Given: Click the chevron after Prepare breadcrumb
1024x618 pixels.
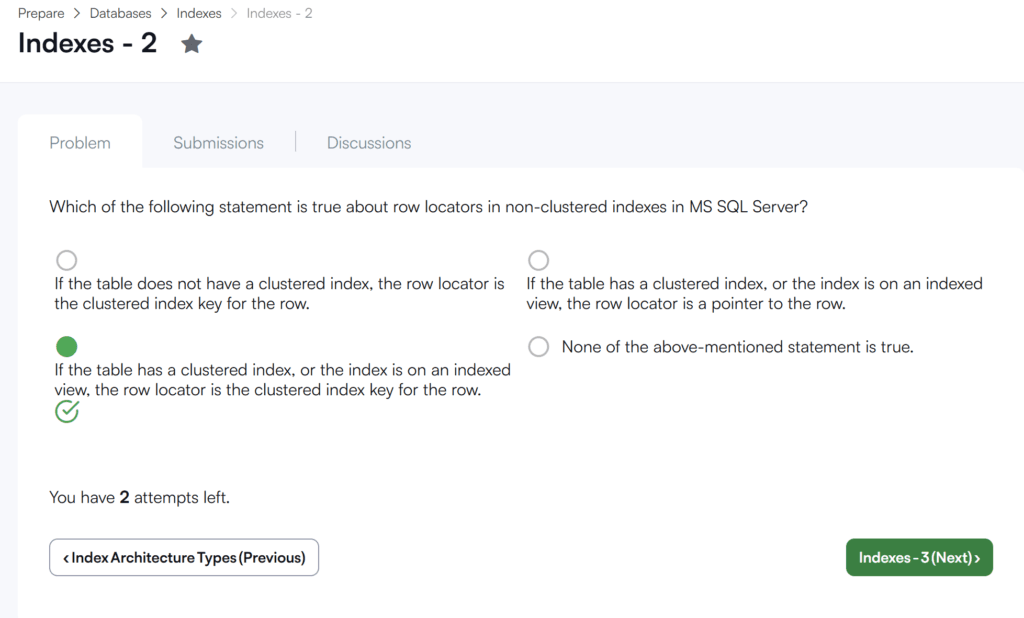Looking at the screenshot, I should pos(76,13).
